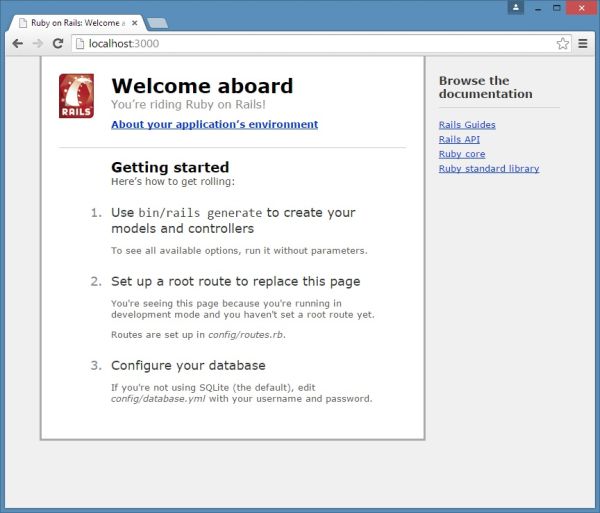Click the config/routes.rb text
Viewport: 600px width, 513px height.
click(x=245, y=335)
